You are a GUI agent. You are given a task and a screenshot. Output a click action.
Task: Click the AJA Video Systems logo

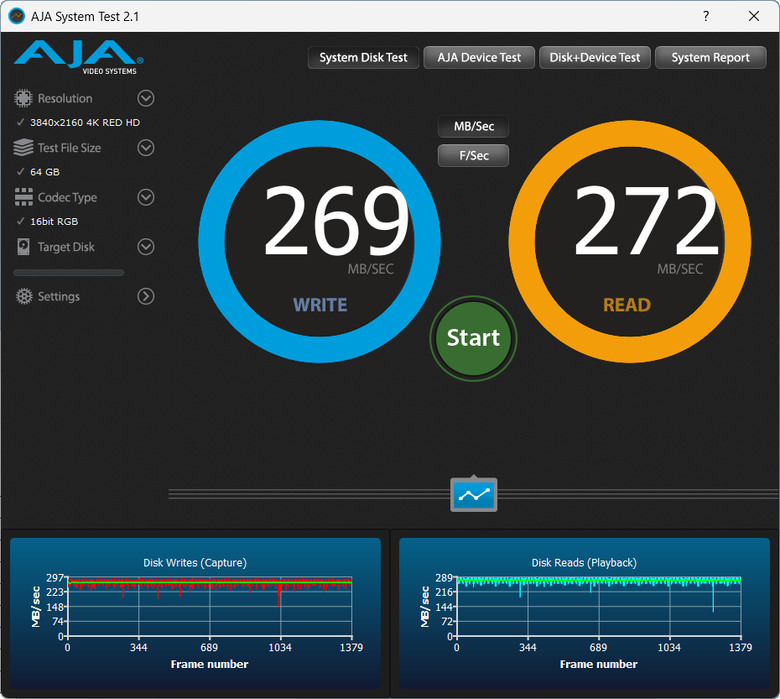79,57
